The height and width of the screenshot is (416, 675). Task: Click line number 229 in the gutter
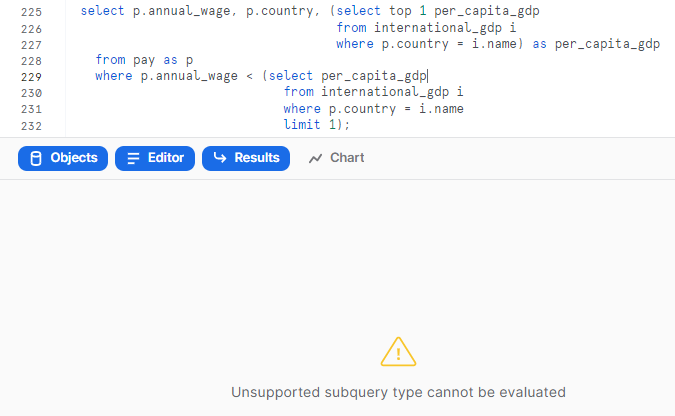click(31, 77)
